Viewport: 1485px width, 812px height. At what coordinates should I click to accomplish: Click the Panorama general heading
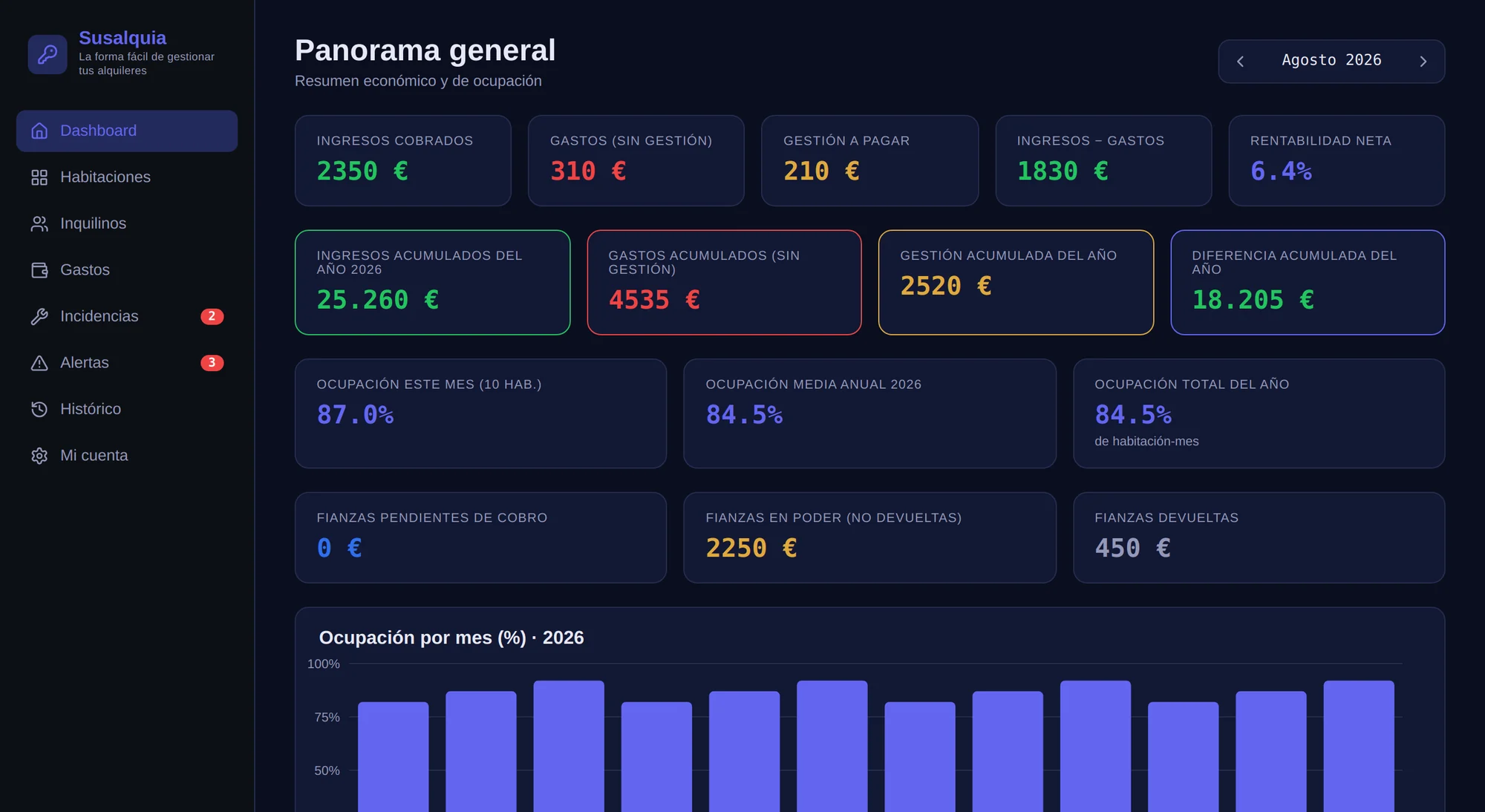click(425, 50)
